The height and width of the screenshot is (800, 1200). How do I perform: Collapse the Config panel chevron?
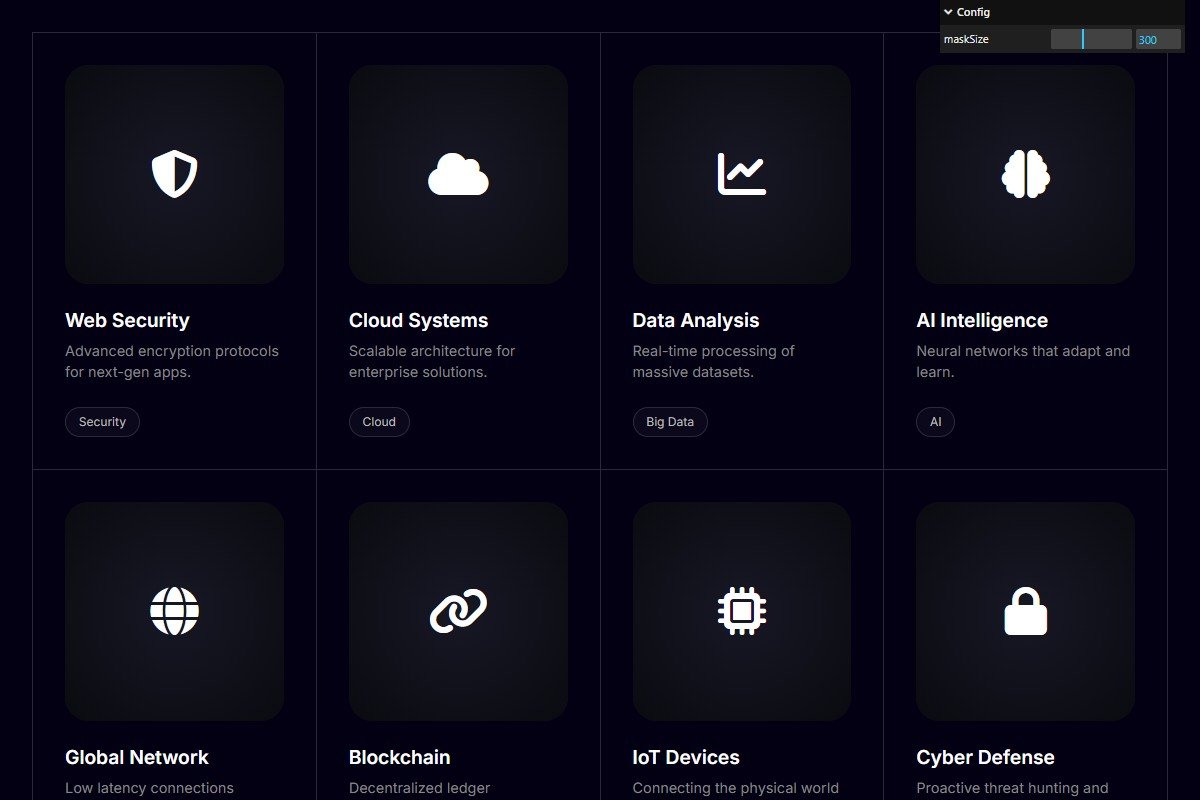point(948,12)
